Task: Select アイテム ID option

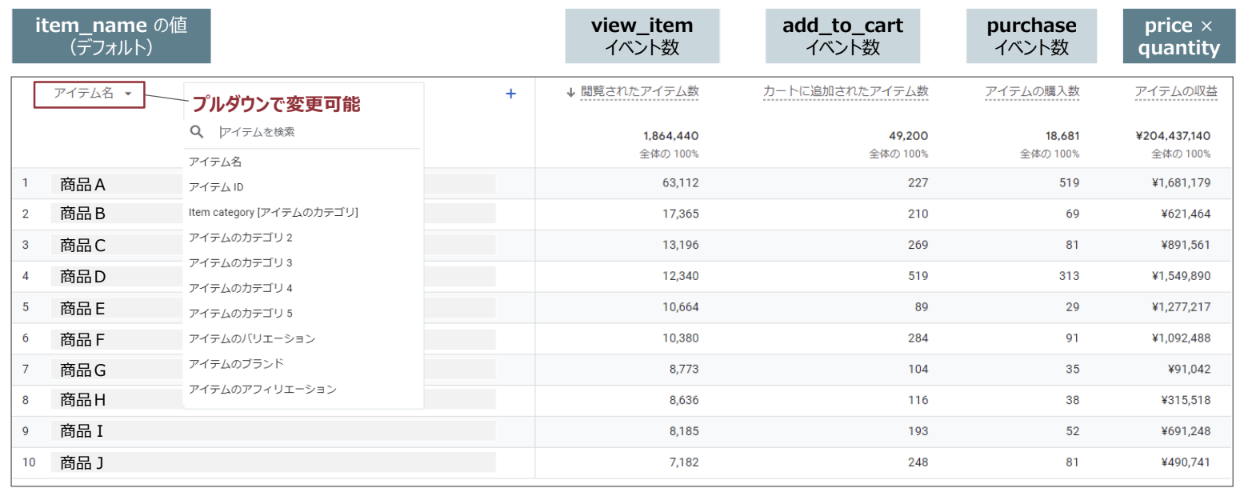Action: pyautogui.click(x=216, y=187)
